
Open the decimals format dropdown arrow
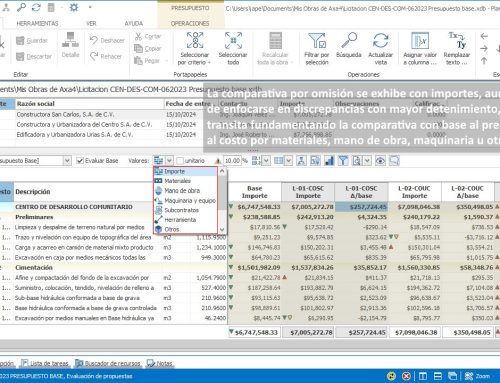(266, 161)
